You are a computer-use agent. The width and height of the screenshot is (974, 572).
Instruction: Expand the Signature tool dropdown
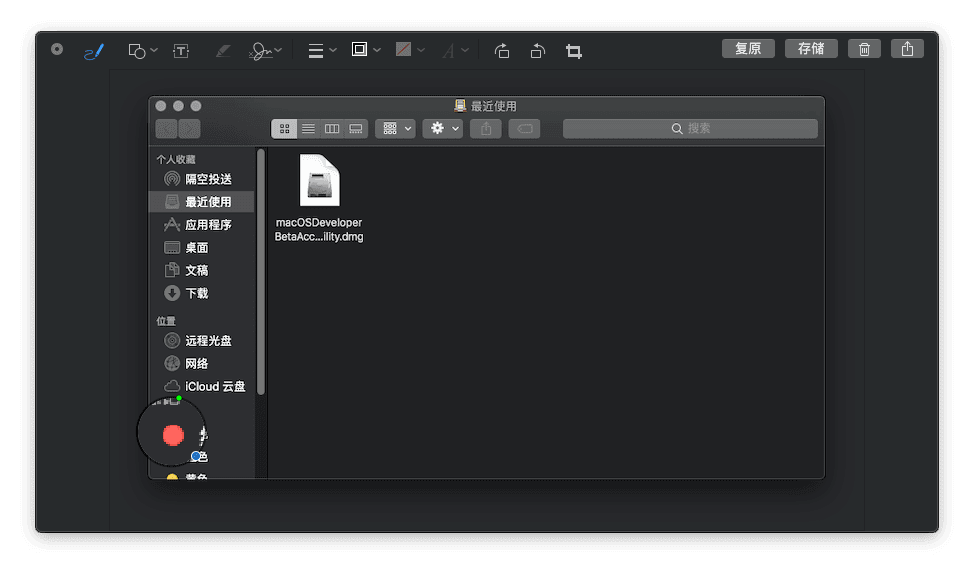[266, 51]
